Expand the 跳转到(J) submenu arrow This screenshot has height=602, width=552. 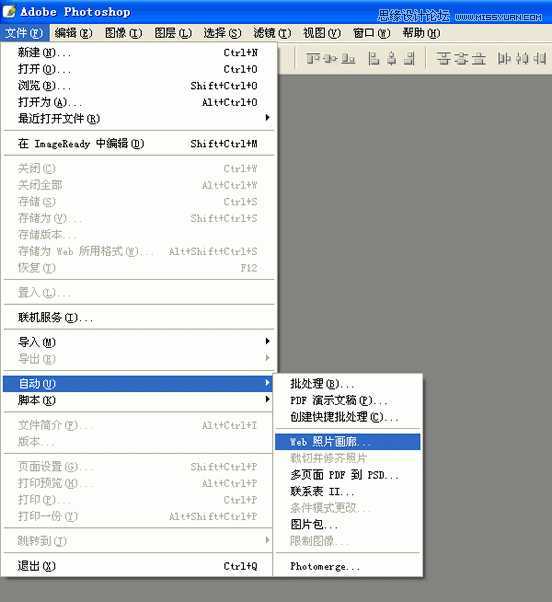pos(268,540)
